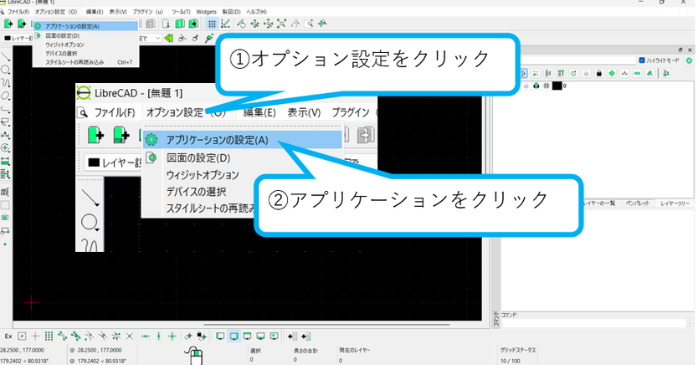Select the Polyline tool in left toolbar
Viewport: 698px width, 365px height.
click(5, 109)
